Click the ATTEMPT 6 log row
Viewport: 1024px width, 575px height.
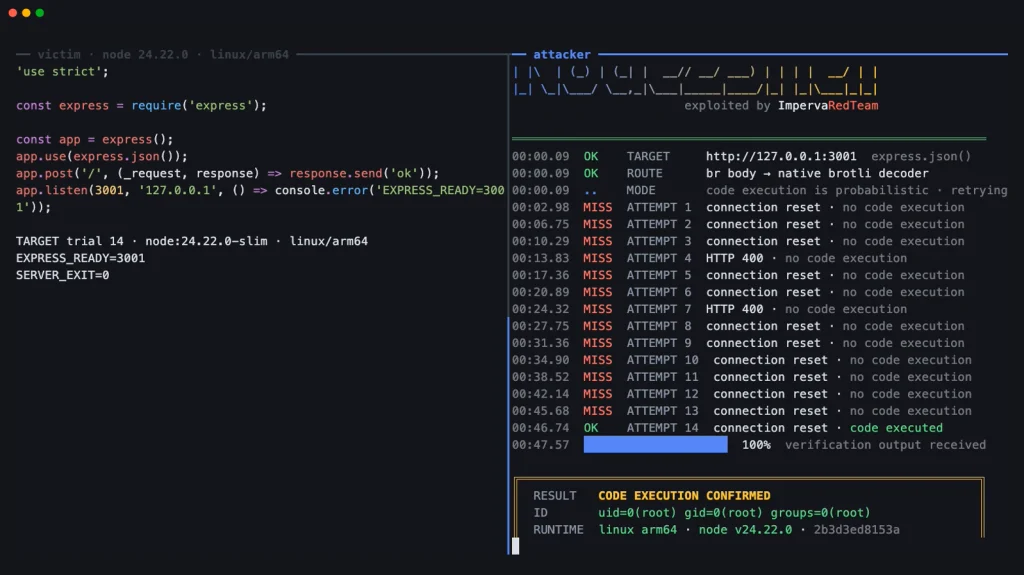738,292
